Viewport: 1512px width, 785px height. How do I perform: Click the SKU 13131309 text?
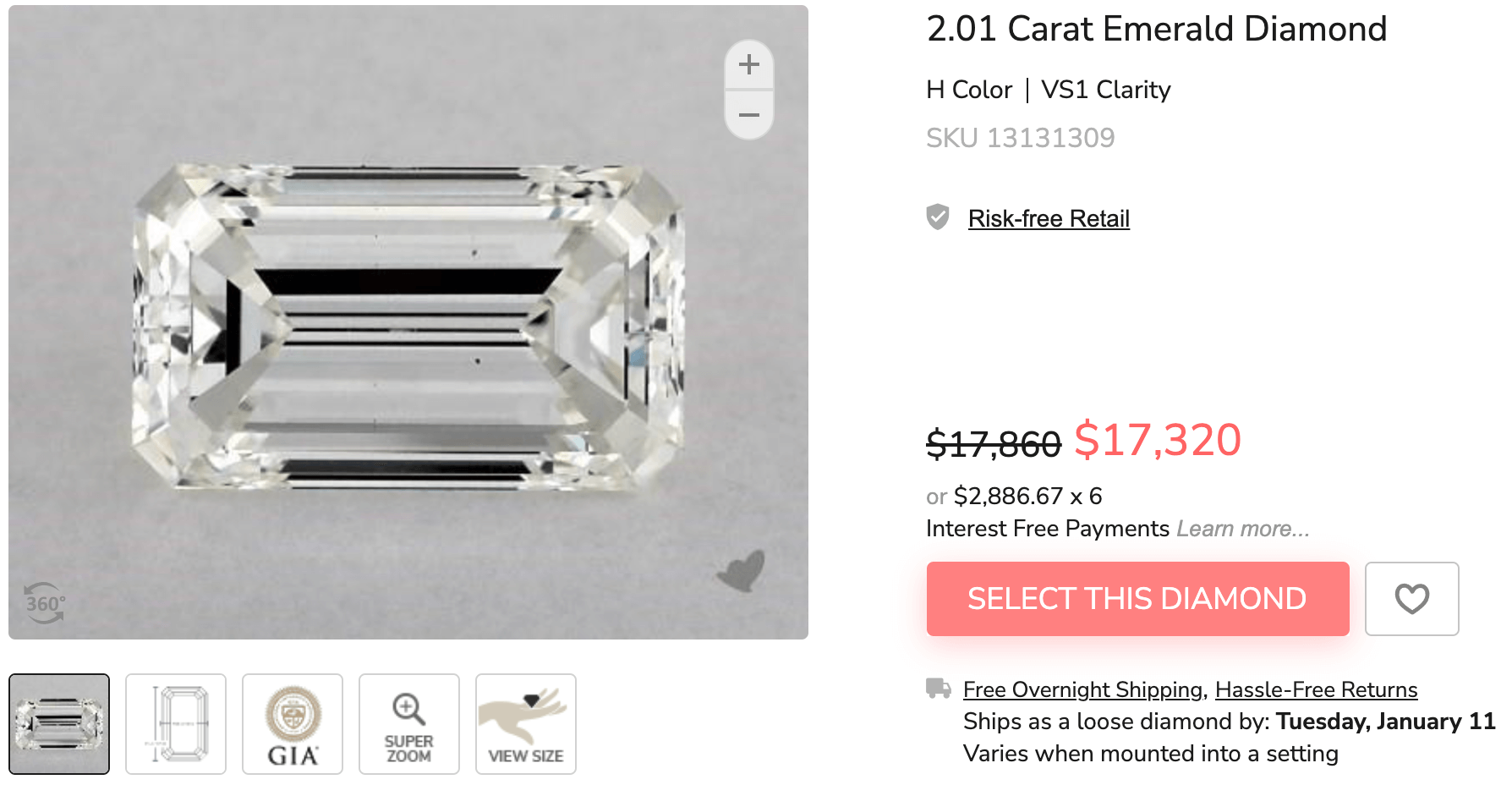pos(1019,137)
